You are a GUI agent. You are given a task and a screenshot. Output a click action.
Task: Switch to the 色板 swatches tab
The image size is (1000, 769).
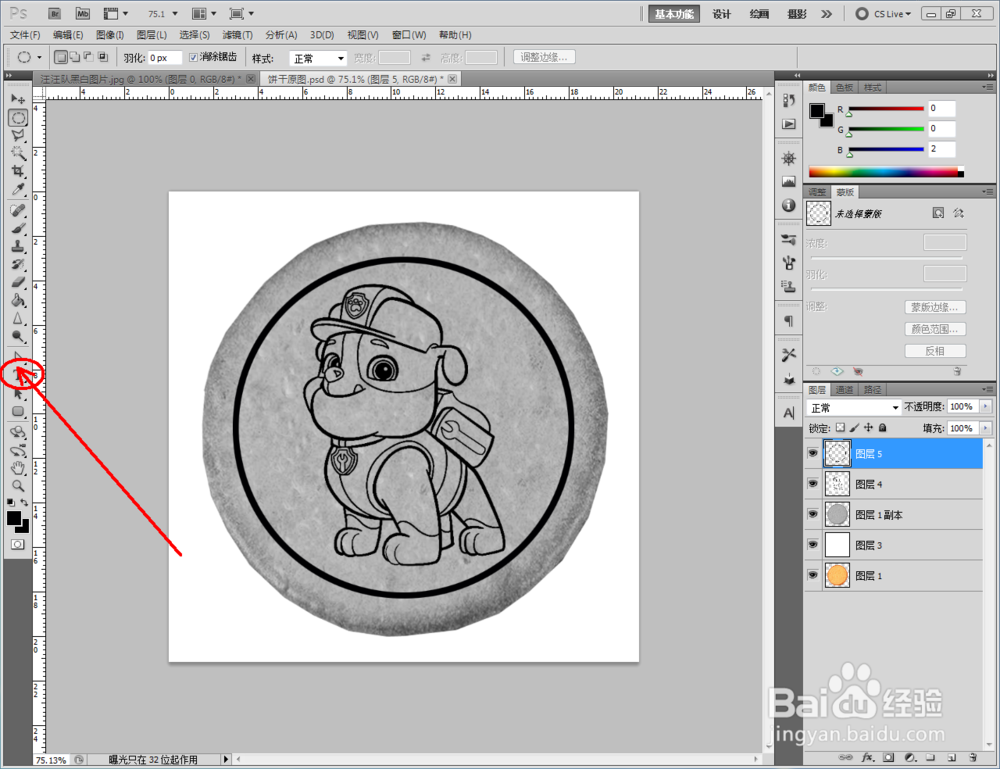click(x=844, y=87)
